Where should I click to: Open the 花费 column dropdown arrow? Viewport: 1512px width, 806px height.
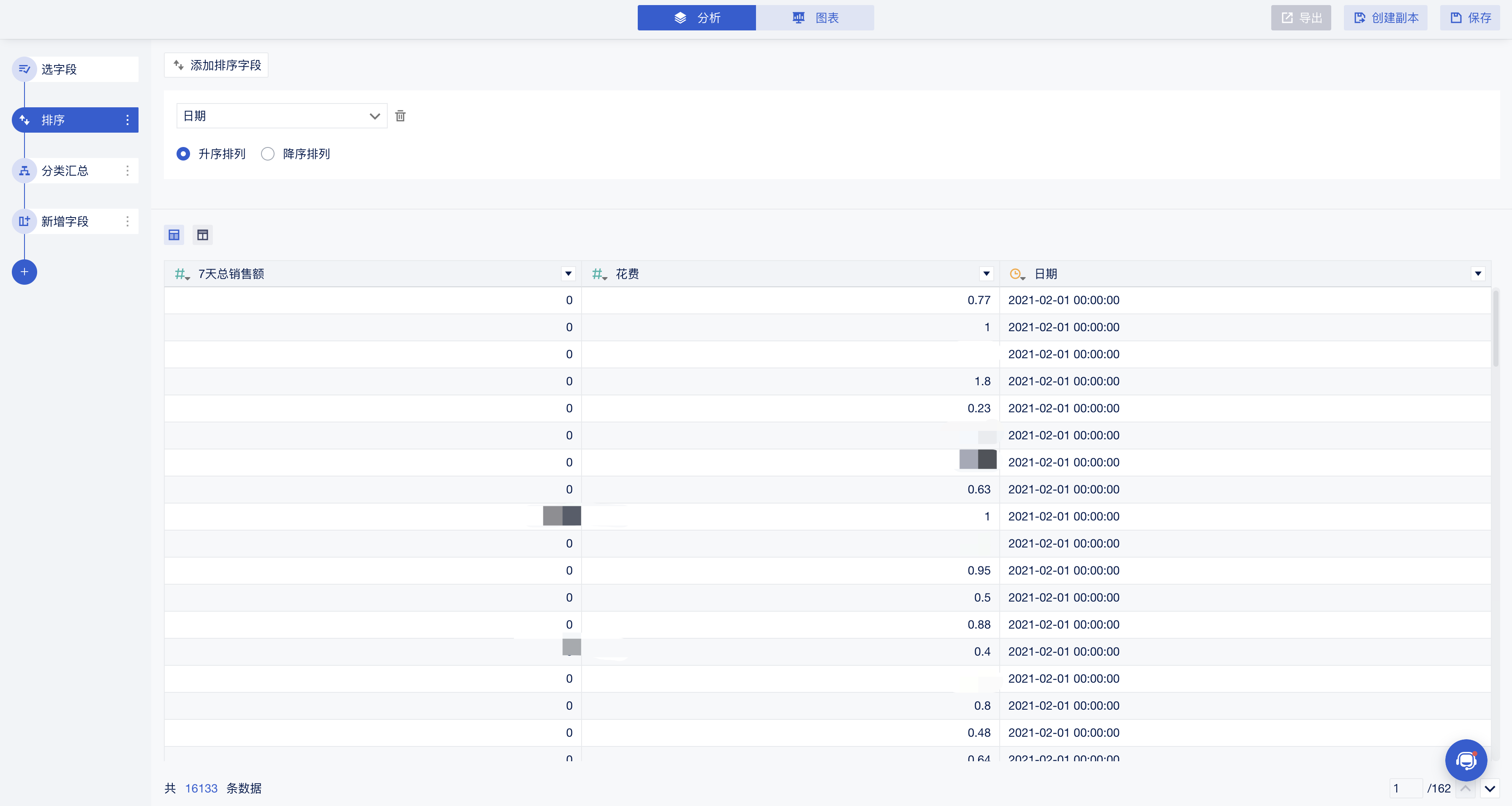[986, 274]
